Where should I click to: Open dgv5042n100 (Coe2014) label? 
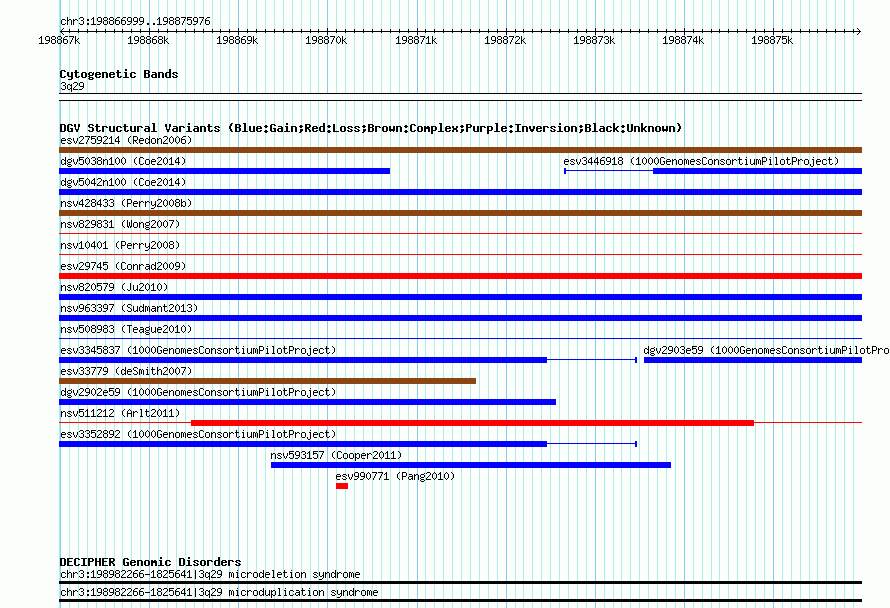click(x=123, y=182)
